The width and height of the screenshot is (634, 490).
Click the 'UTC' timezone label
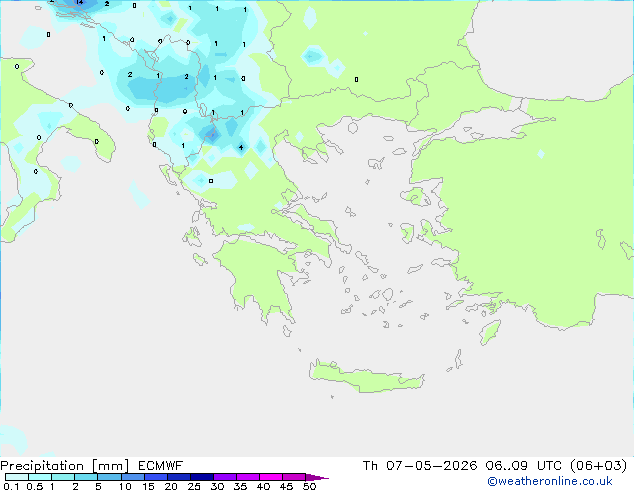point(549,466)
